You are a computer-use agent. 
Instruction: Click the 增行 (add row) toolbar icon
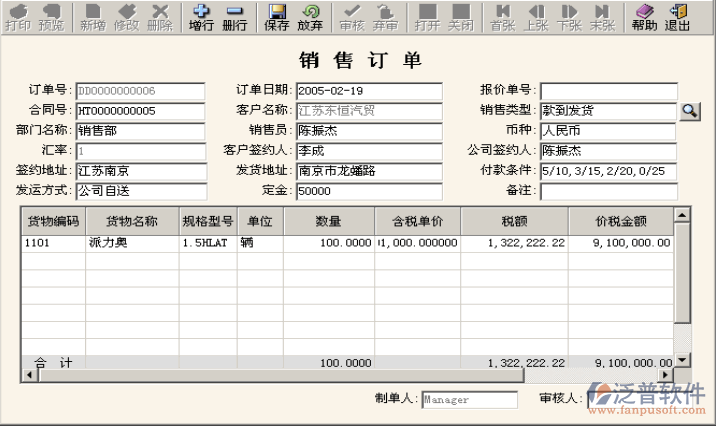[201, 17]
